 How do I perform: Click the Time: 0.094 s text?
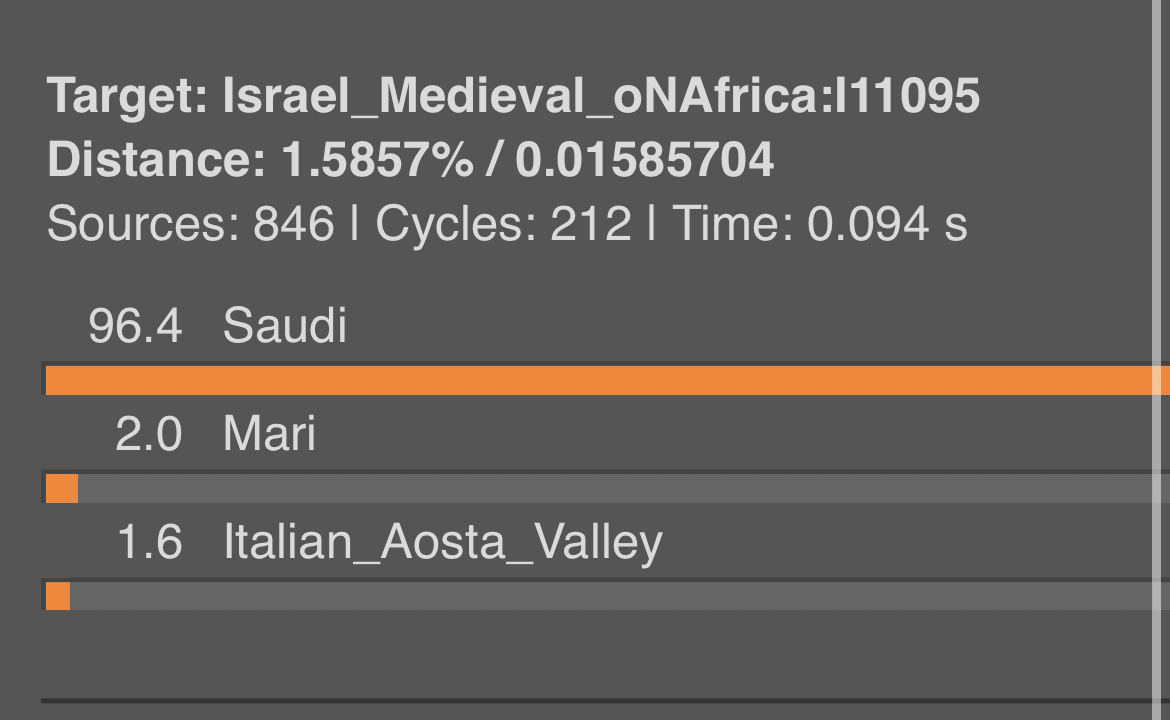[820, 223]
